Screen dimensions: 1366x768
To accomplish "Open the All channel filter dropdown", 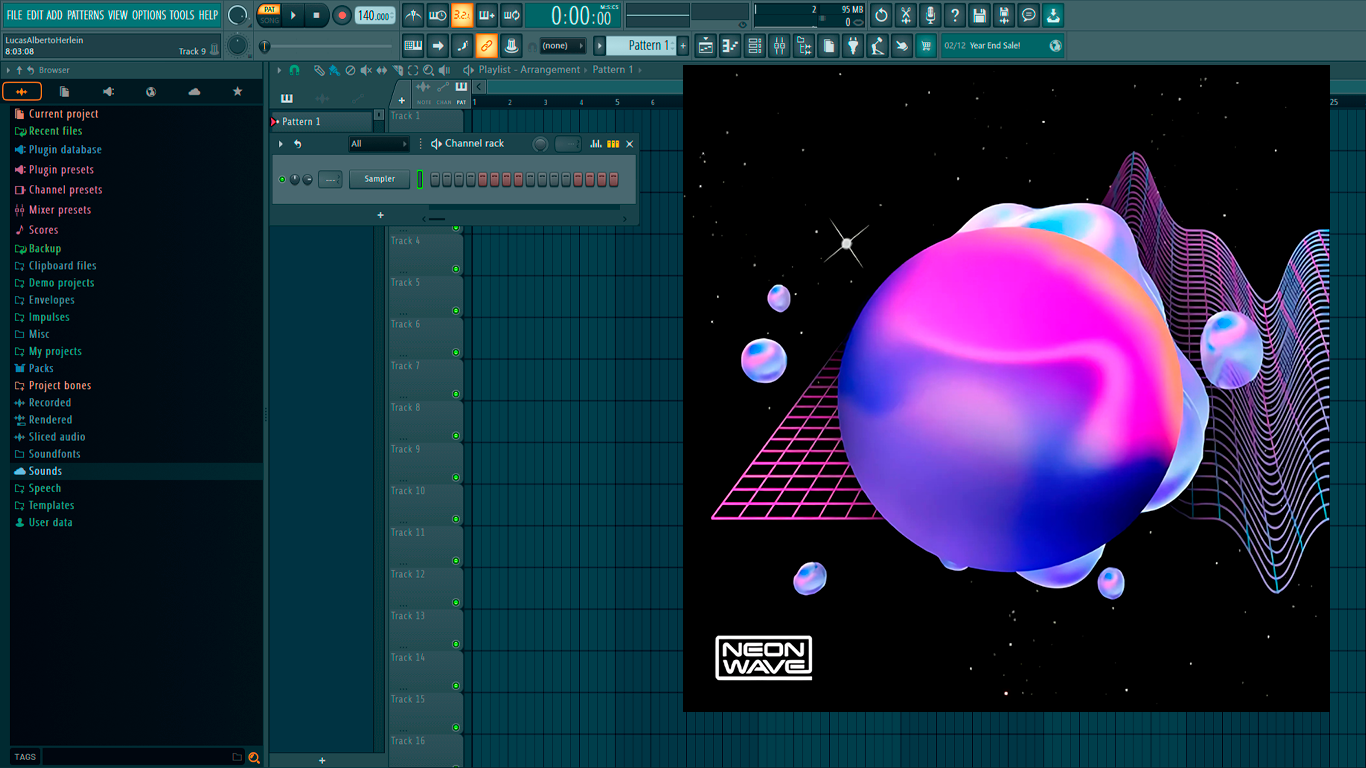I will tap(379, 144).
